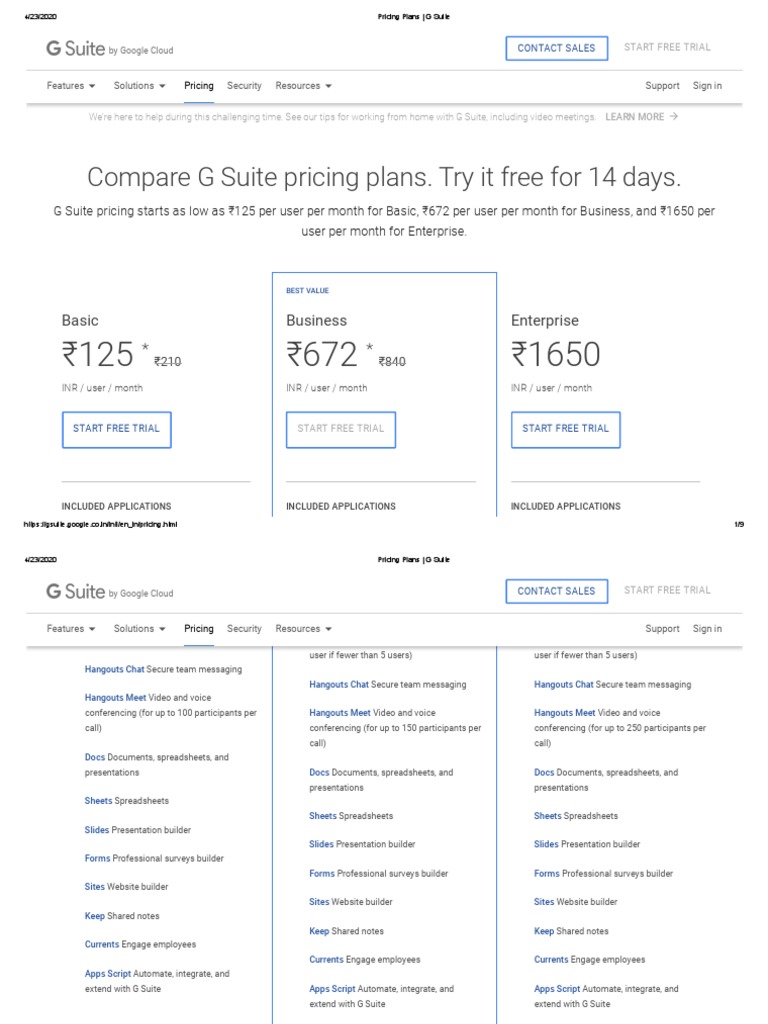Click the Docs link in Enterprise column

pos(544,773)
